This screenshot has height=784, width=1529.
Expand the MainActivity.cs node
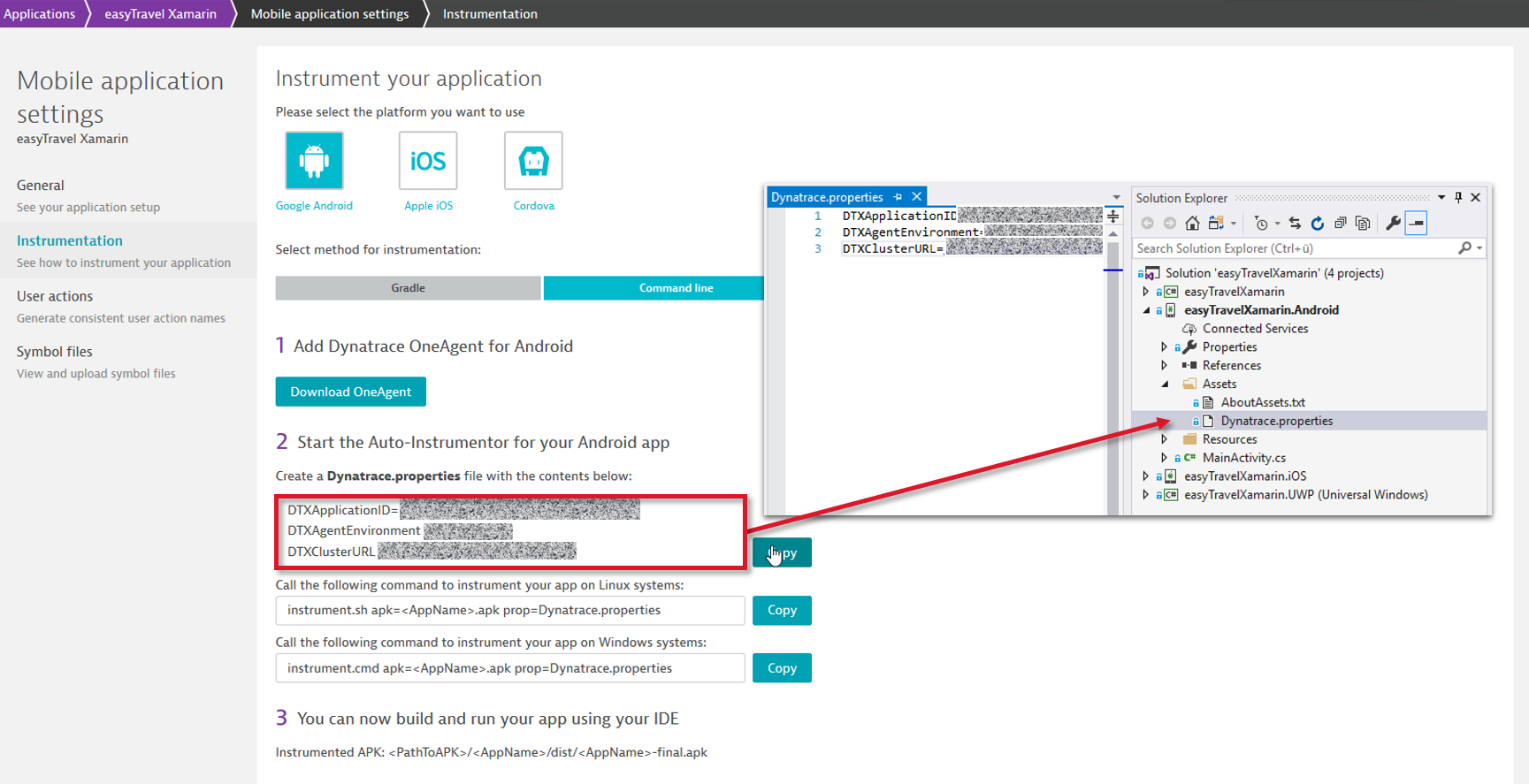coord(1165,458)
